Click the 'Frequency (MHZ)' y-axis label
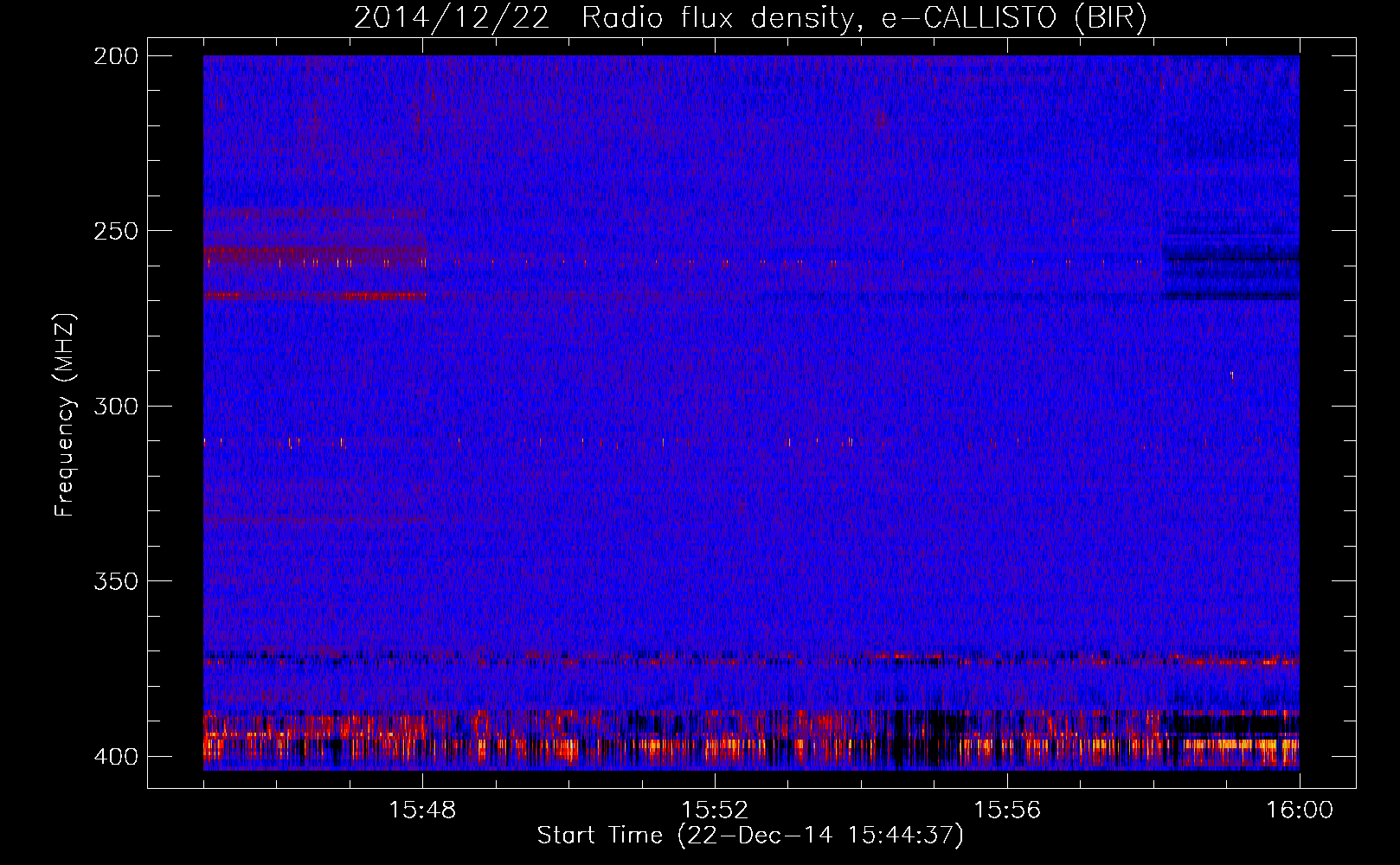Screen dimensions: 1400x865 (65, 415)
